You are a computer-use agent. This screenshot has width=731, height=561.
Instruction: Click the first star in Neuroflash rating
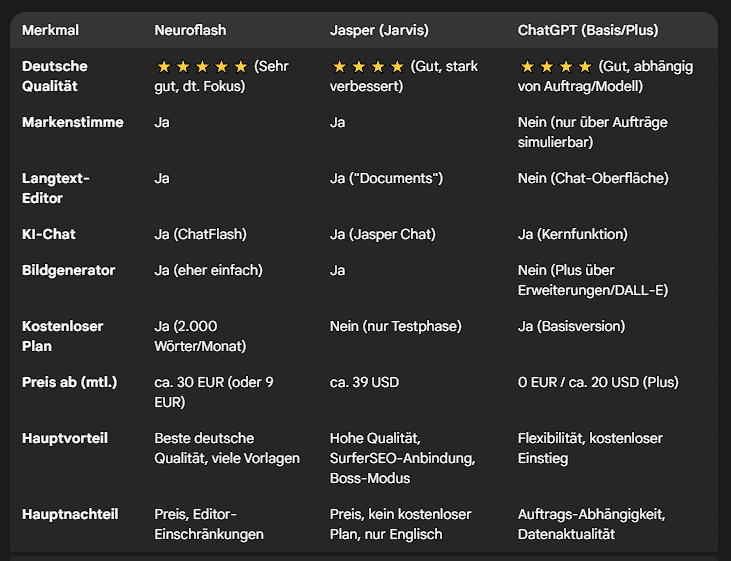pos(164,67)
